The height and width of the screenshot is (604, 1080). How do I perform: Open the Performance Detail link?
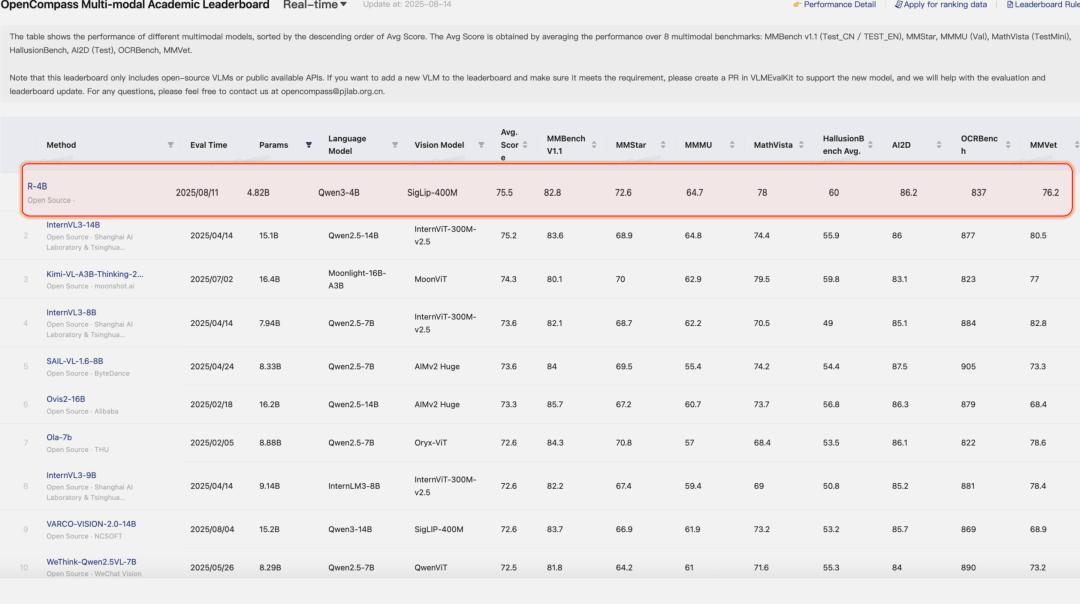click(834, 5)
